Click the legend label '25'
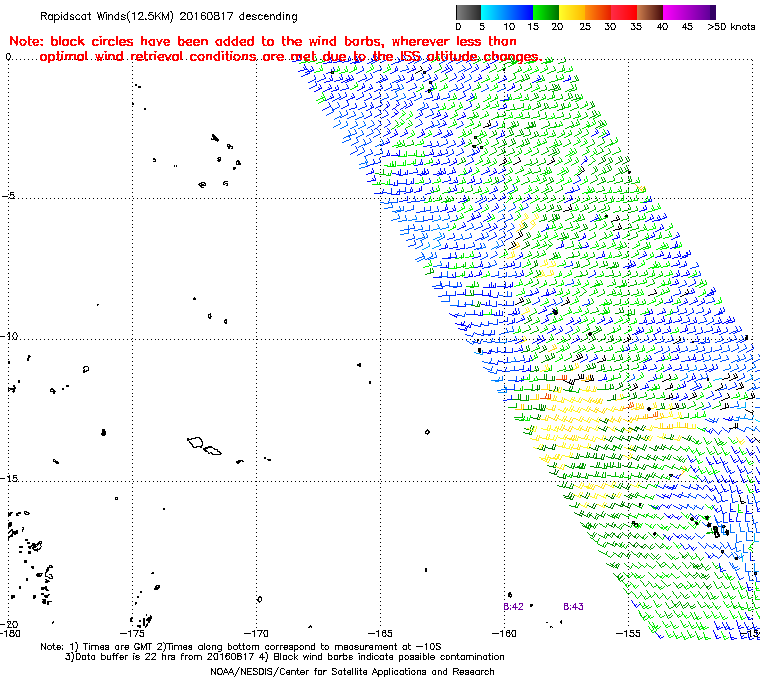760x688 pixels. pos(586,27)
